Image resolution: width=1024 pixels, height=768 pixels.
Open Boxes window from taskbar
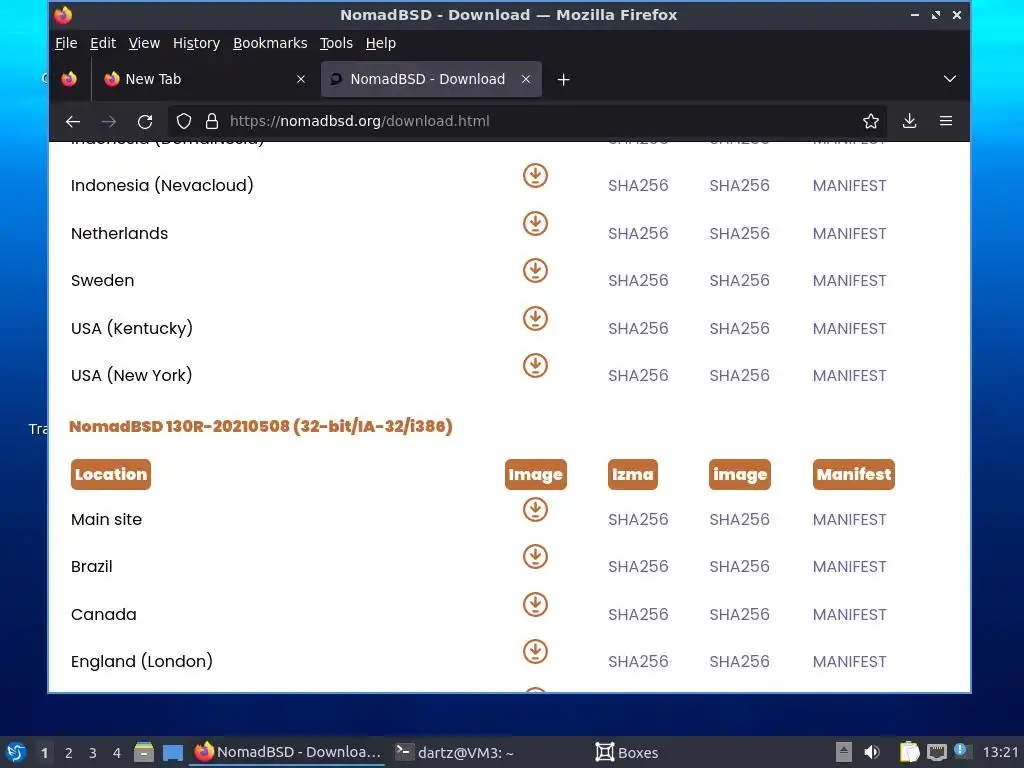(x=626, y=752)
